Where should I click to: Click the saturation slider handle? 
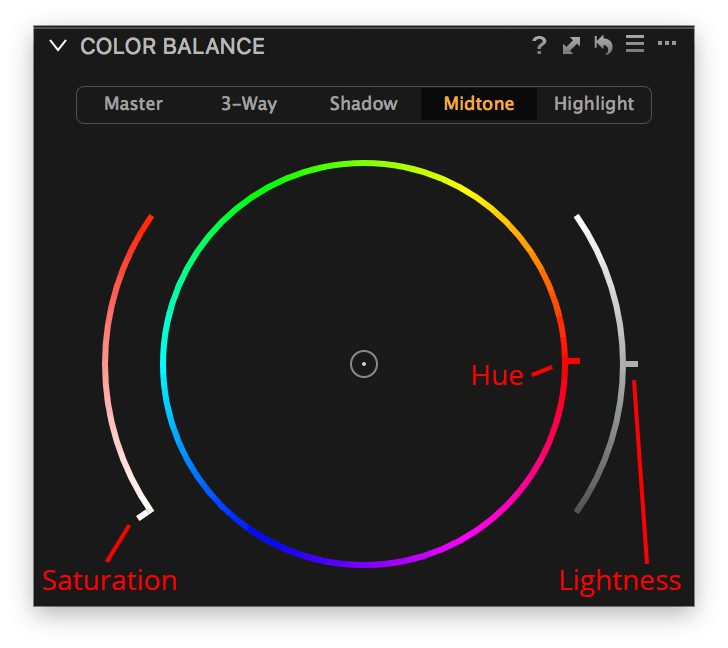point(145,513)
